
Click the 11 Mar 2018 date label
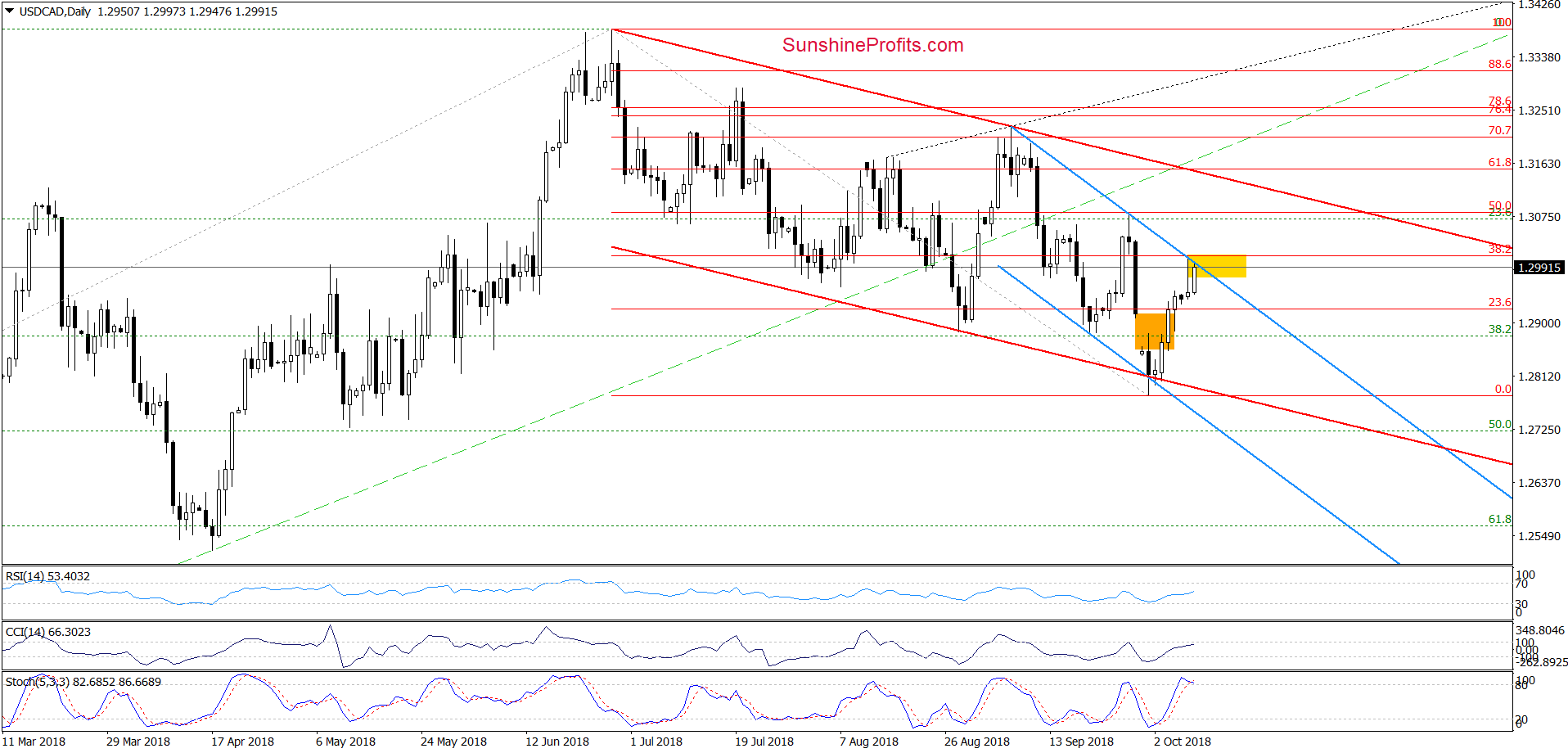coord(34,742)
